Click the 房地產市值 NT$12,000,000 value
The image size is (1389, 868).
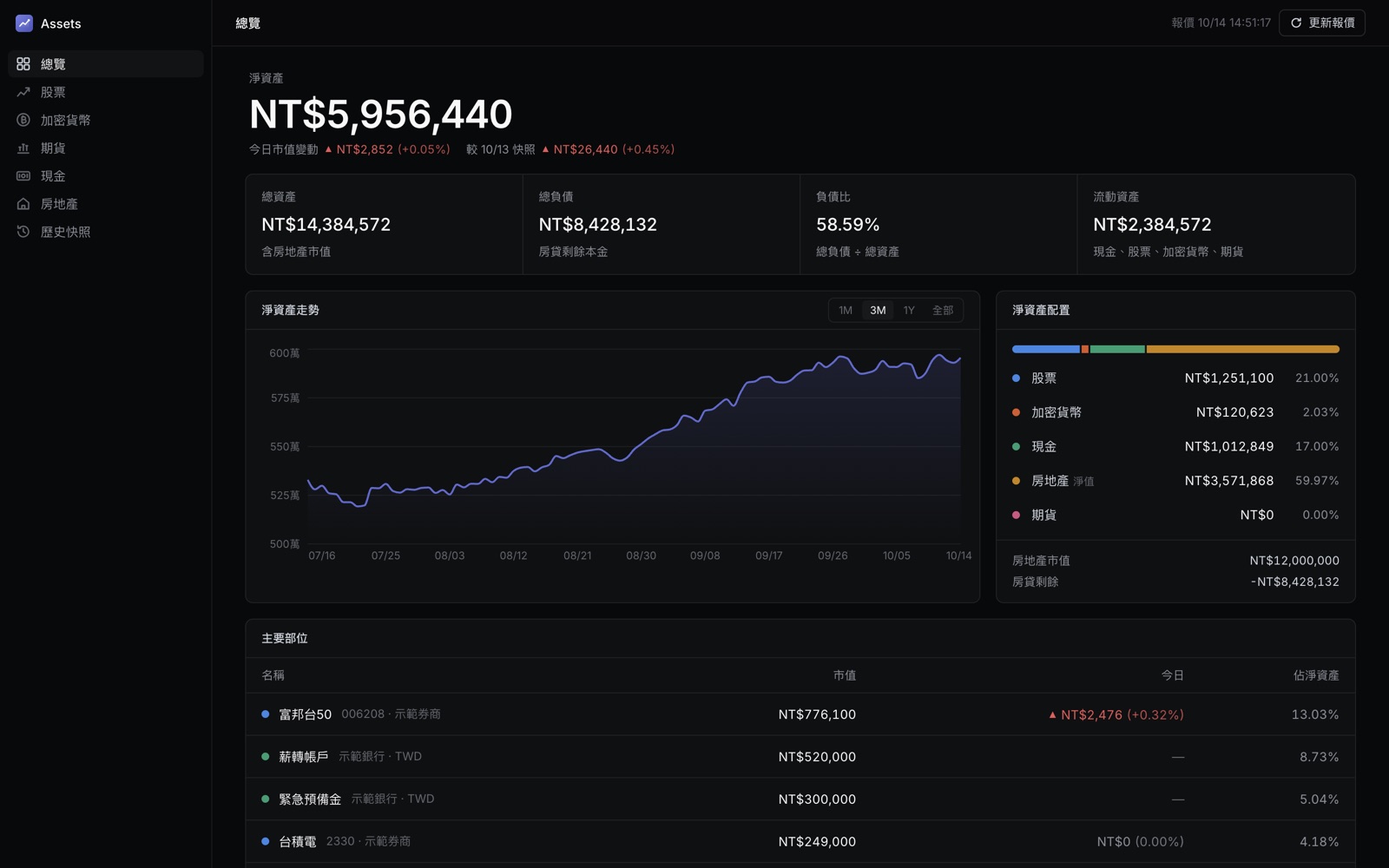click(1294, 561)
